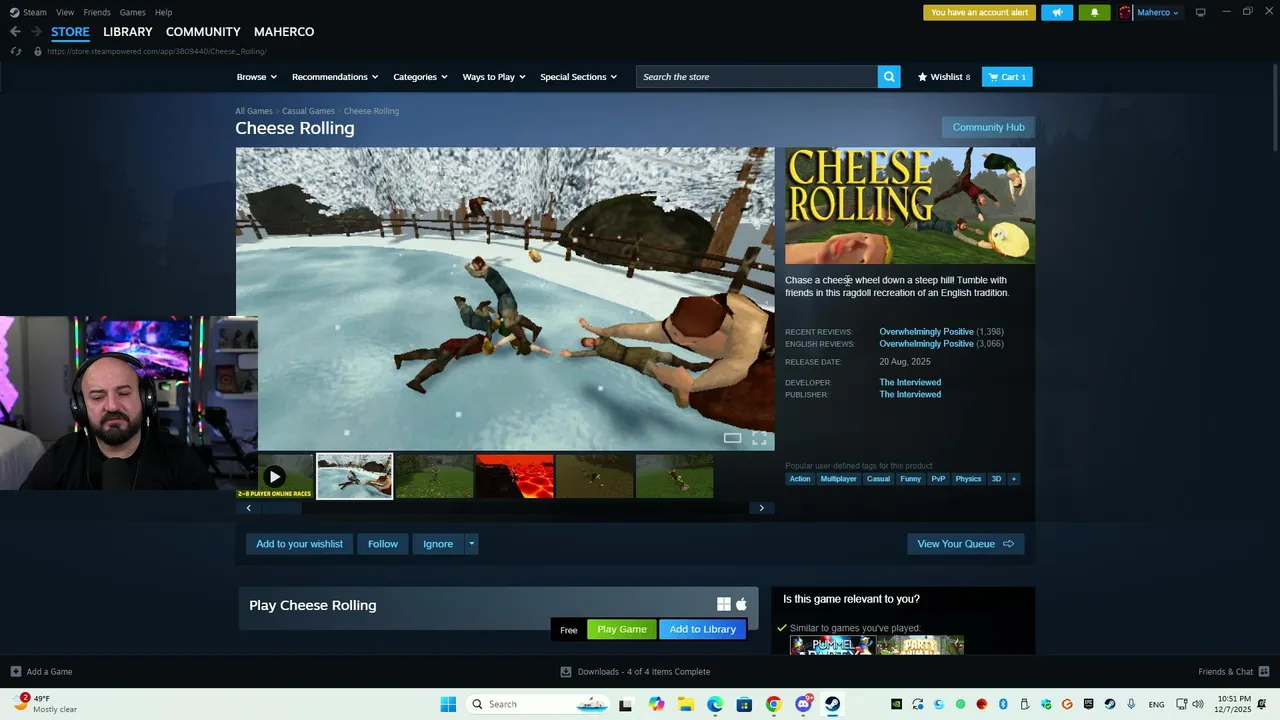Viewport: 1280px width, 720px height.
Task: Reload the store page
Action: pos(15,51)
